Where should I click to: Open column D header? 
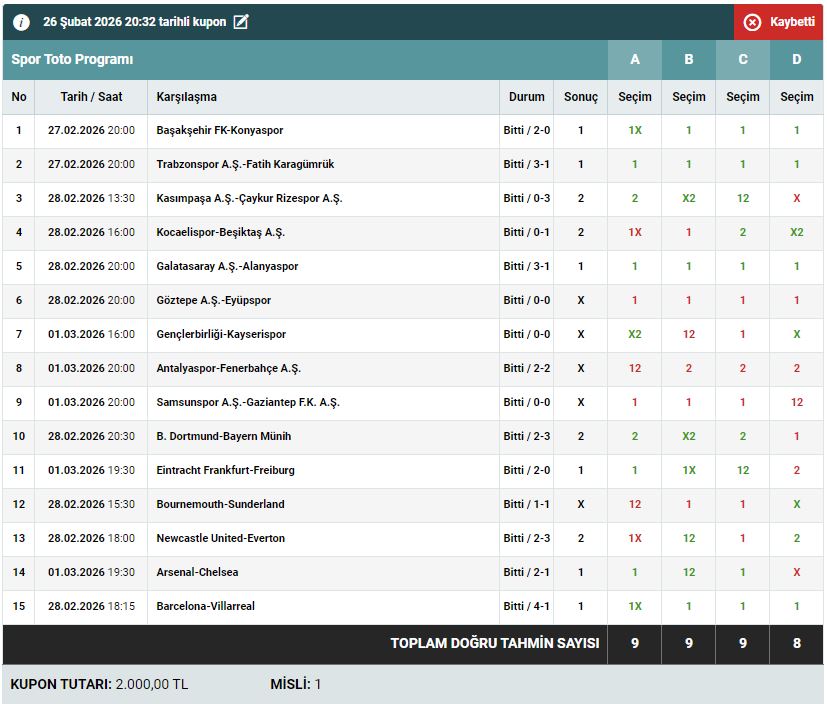pyautogui.click(x=797, y=60)
